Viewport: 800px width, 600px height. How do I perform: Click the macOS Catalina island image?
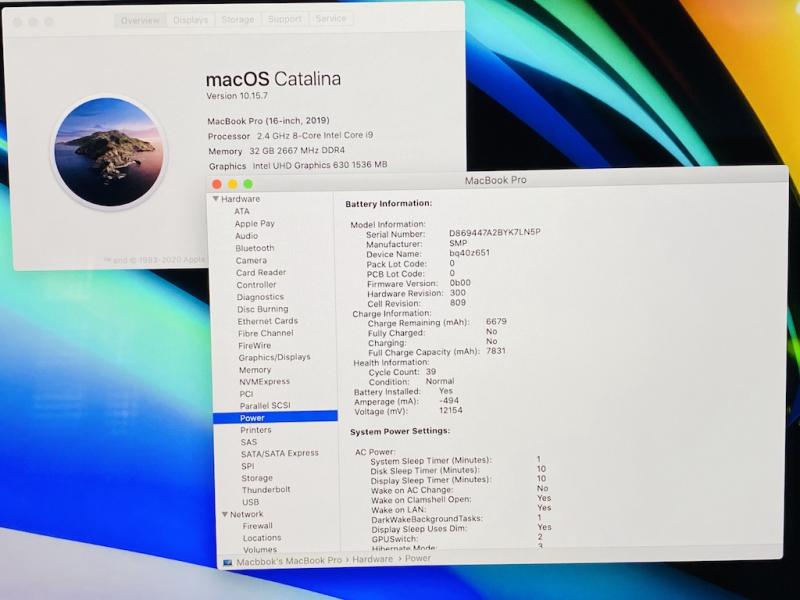[109, 152]
